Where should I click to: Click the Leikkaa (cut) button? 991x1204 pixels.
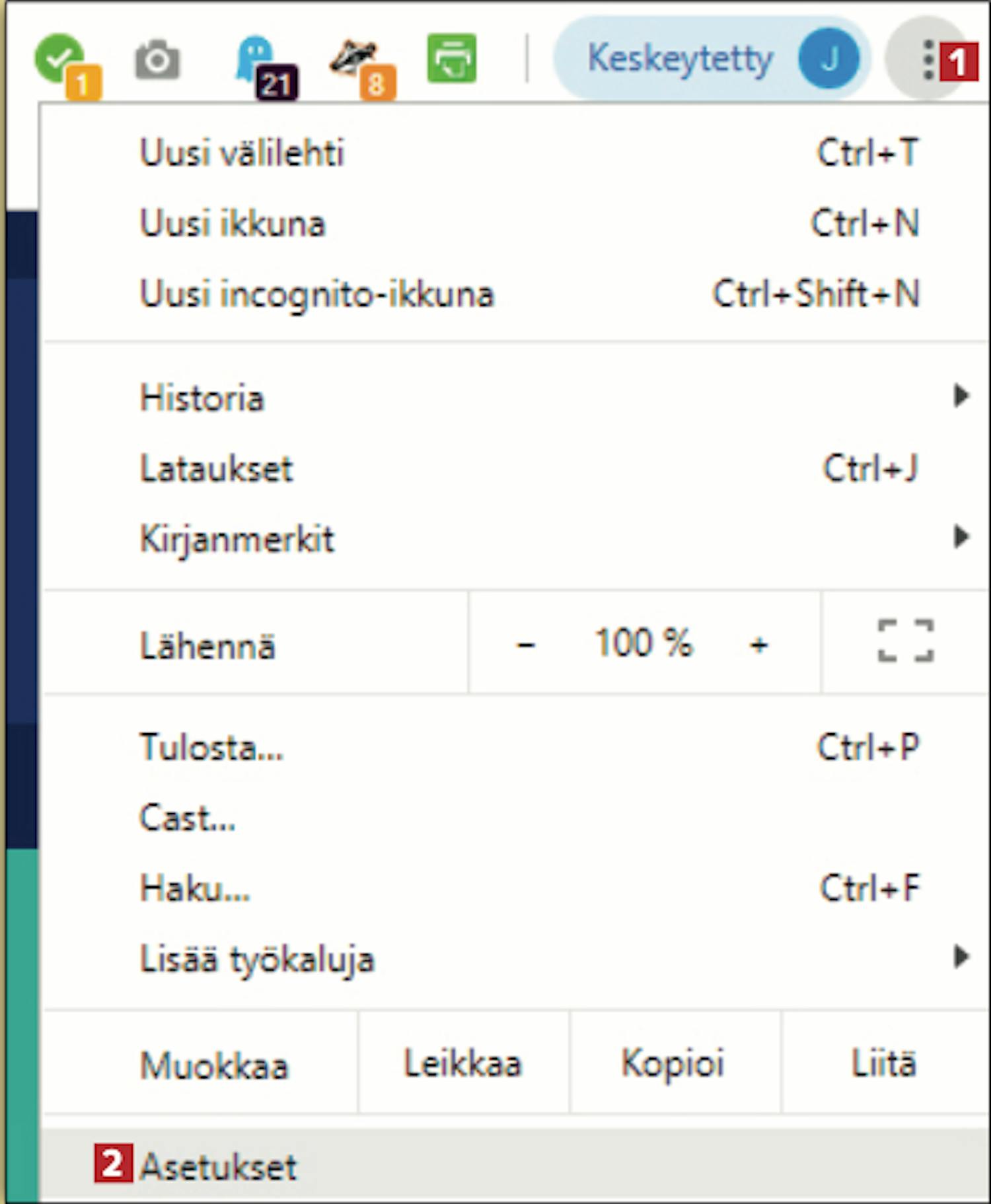(462, 1063)
